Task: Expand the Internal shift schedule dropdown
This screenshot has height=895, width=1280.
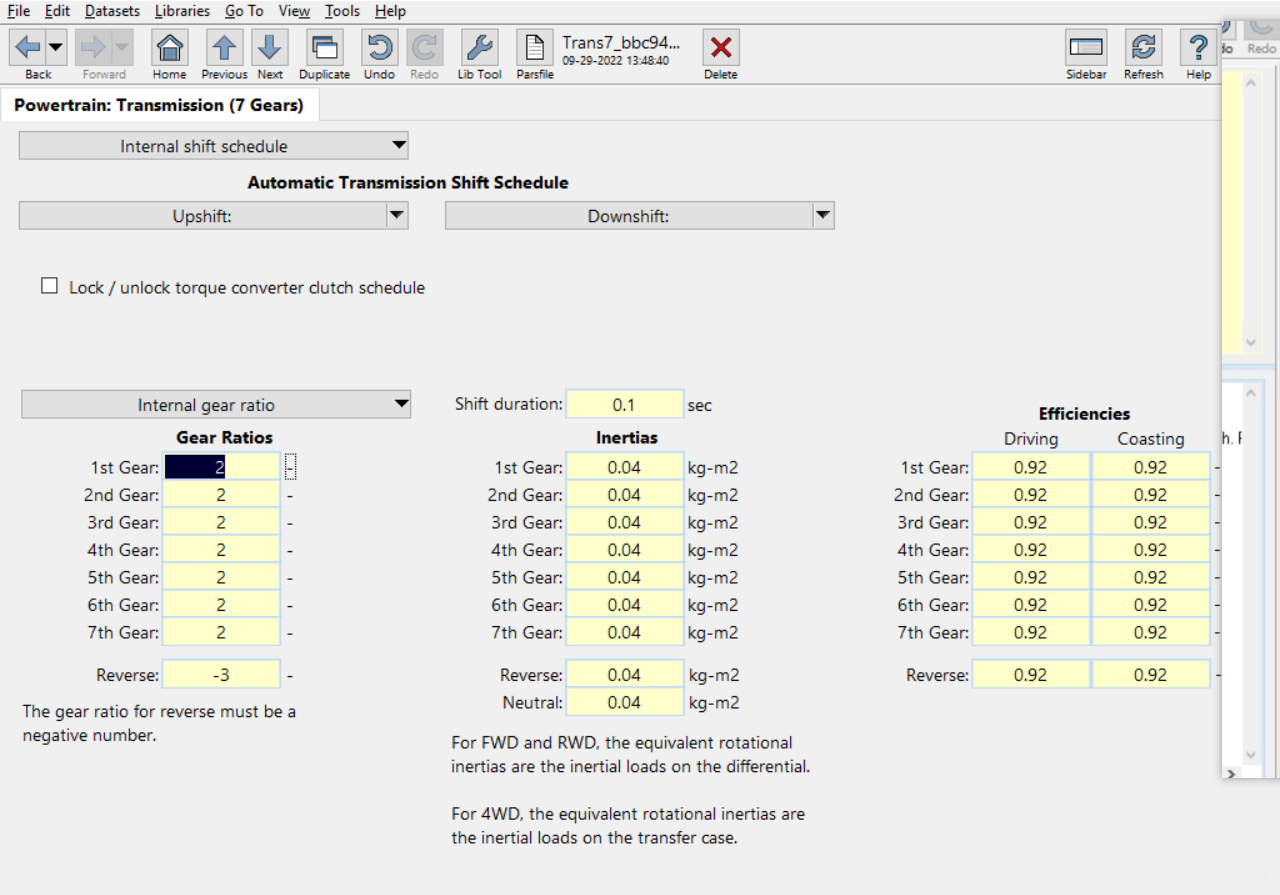Action: pyautogui.click(x=399, y=146)
